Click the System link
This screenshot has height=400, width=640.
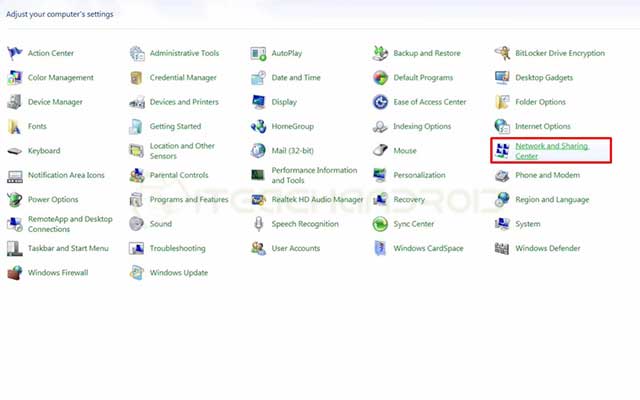(528, 224)
